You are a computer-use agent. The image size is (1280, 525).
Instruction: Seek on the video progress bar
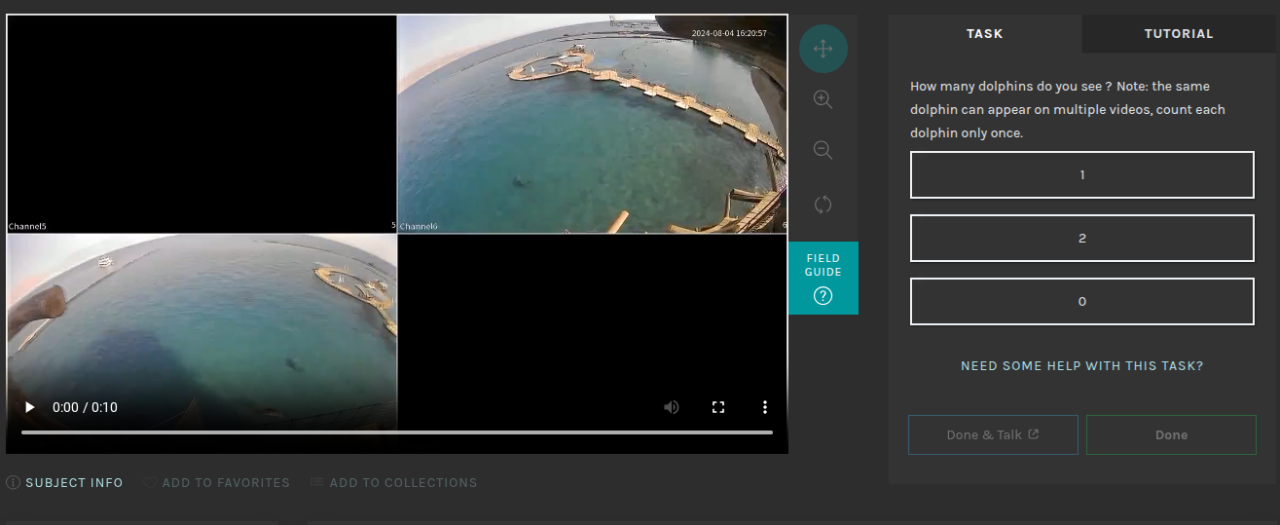pyautogui.click(x=397, y=432)
